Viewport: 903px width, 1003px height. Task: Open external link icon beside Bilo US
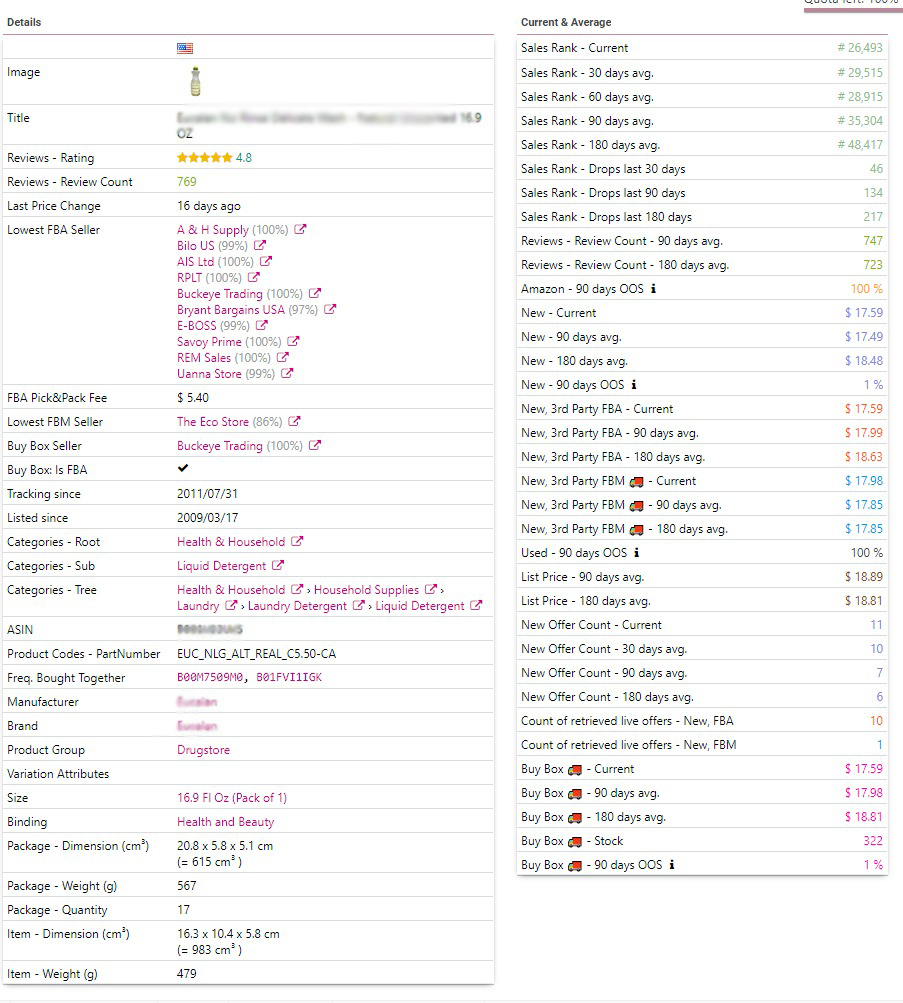pos(260,245)
